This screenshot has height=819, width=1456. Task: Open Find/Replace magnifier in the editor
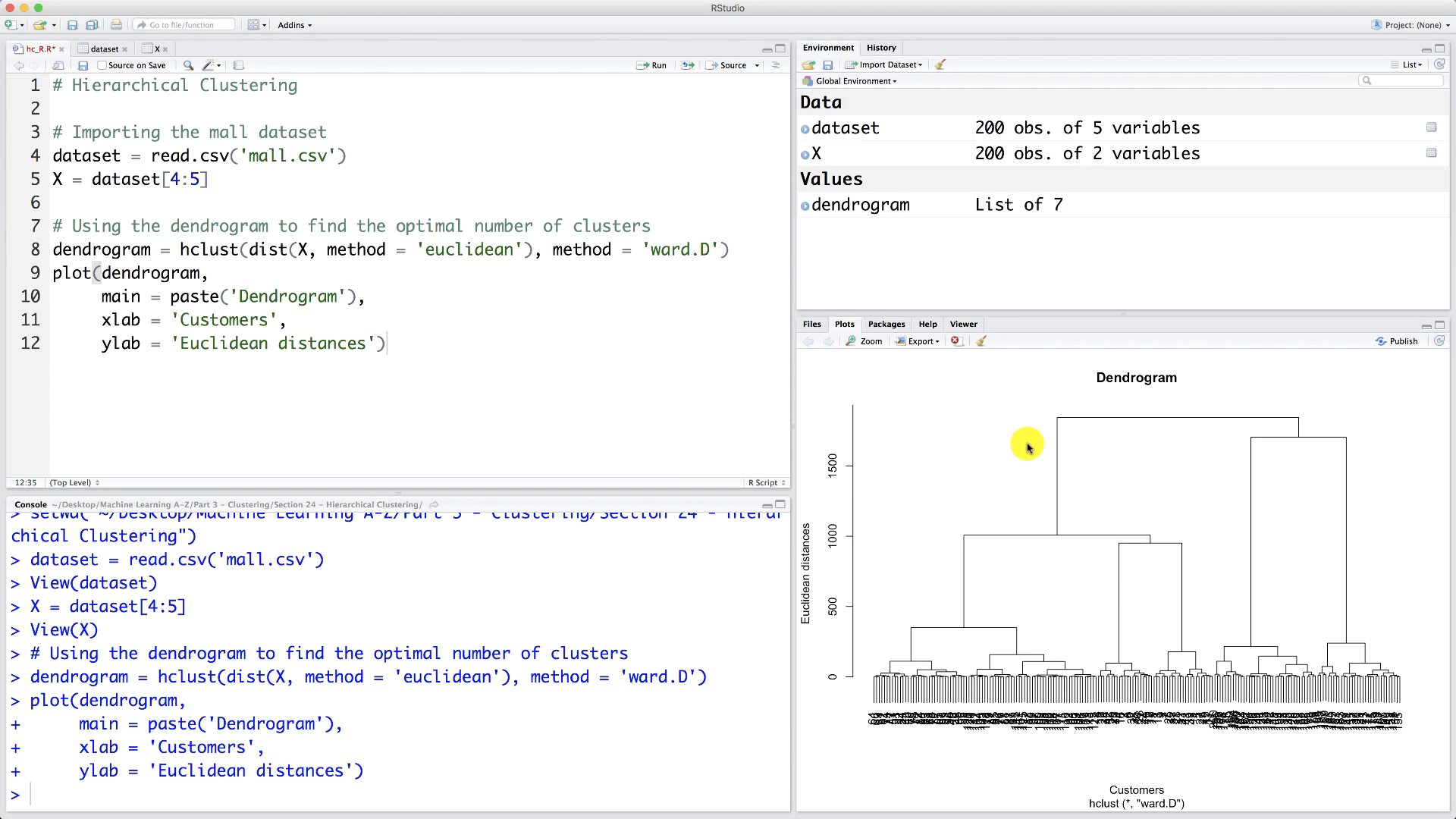click(188, 65)
